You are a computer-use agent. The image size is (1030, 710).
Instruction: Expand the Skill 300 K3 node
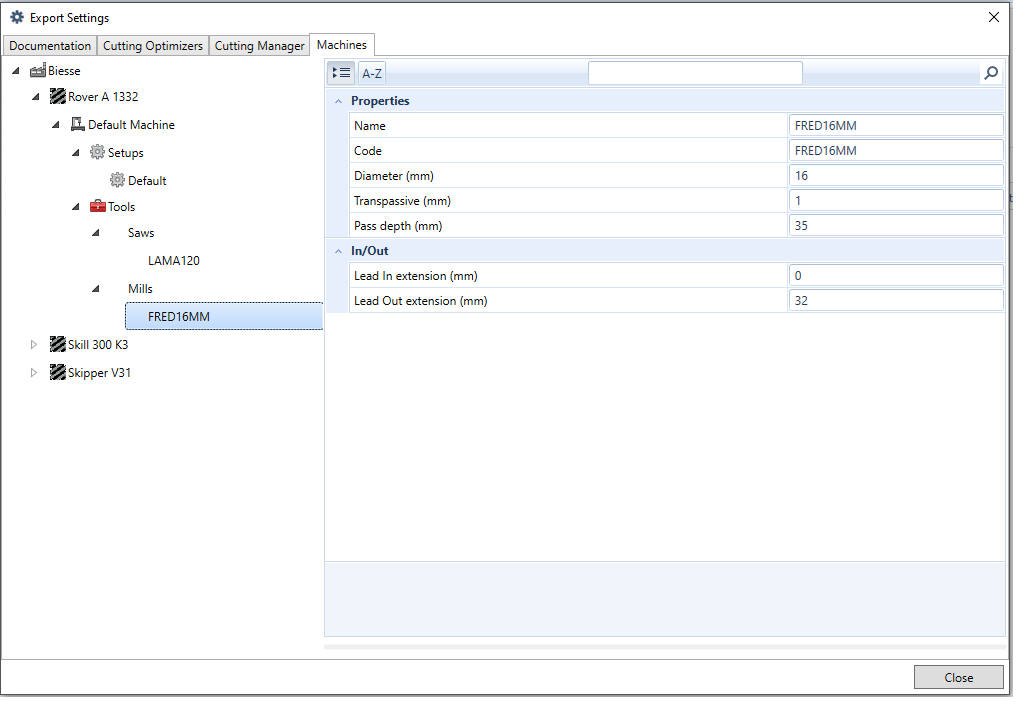coord(34,344)
